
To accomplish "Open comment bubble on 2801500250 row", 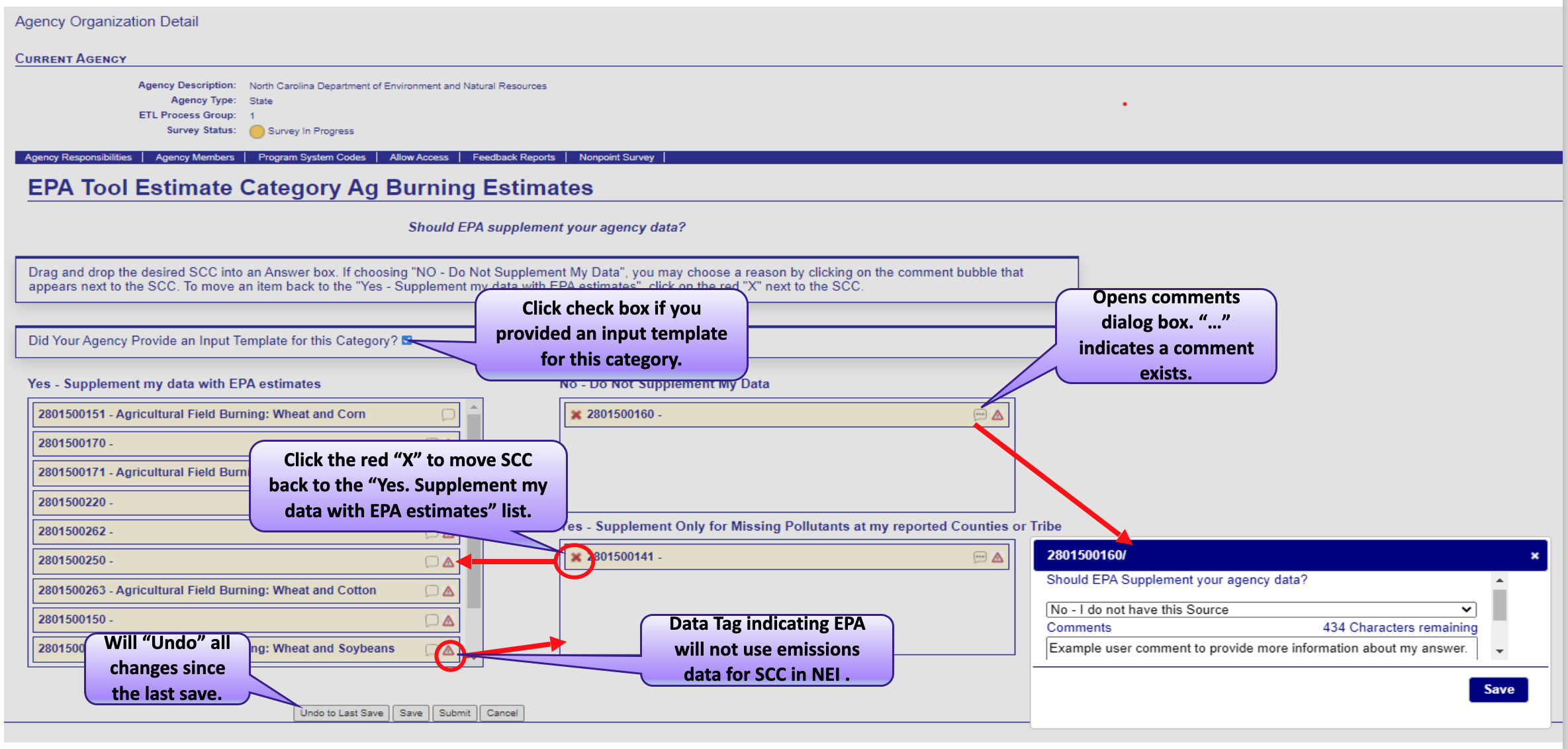I will pyautogui.click(x=432, y=562).
